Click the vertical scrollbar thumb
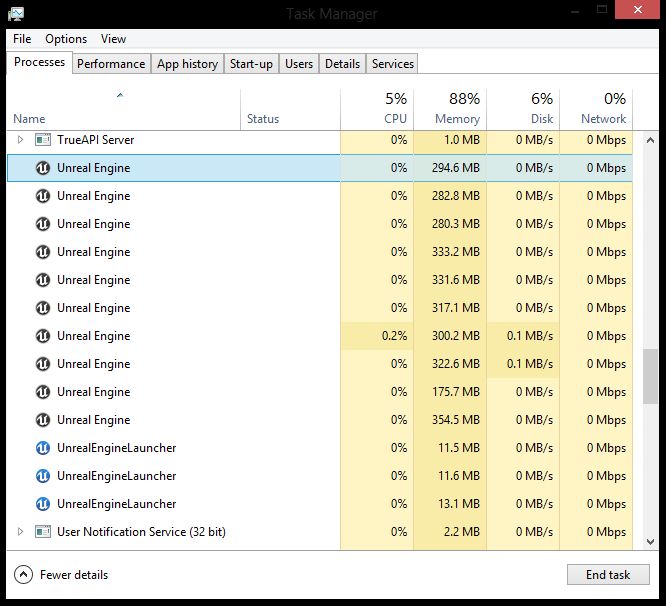Viewport: 666px width, 606px height. (x=650, y=376)
